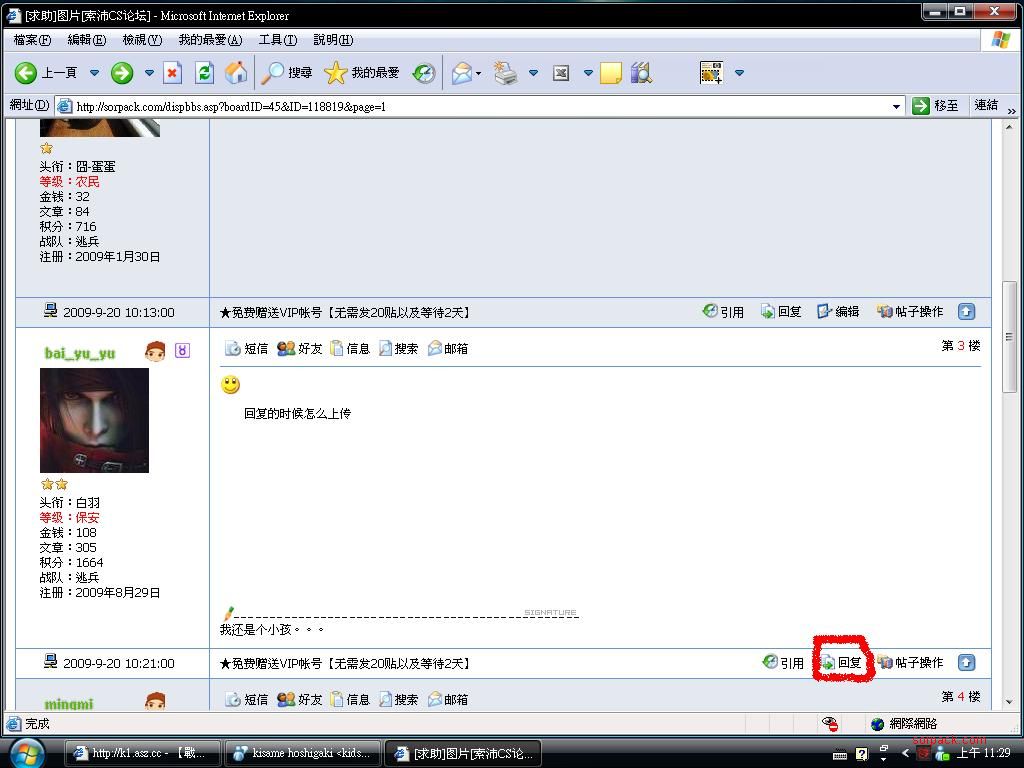
Task: Open the 我的最爱 favorites star button
Action: coord(362,72)
